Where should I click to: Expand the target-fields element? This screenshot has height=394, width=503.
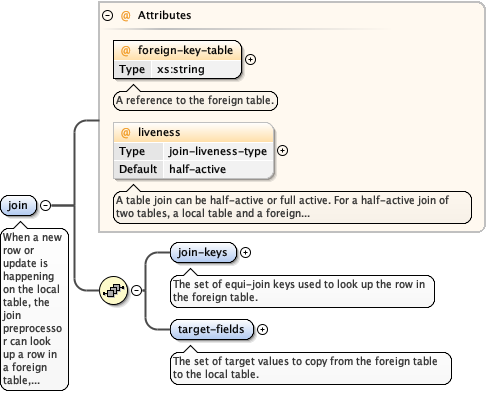click(x=263, y=329)
